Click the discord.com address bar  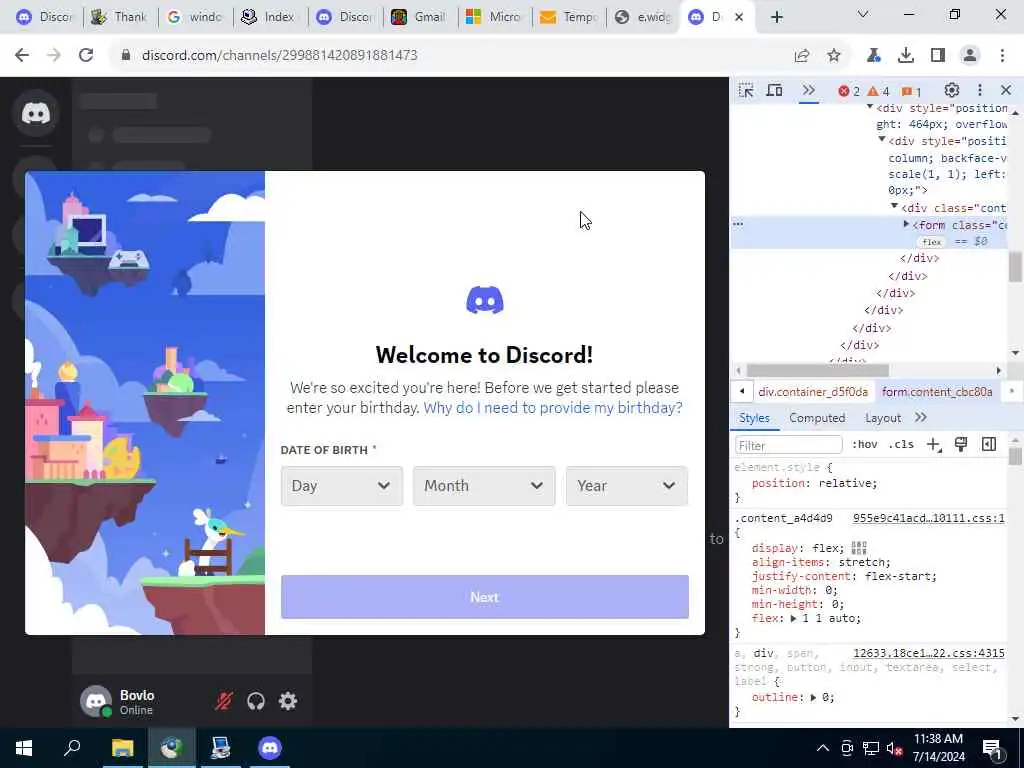pyautogui.click(x=451, y=56)
